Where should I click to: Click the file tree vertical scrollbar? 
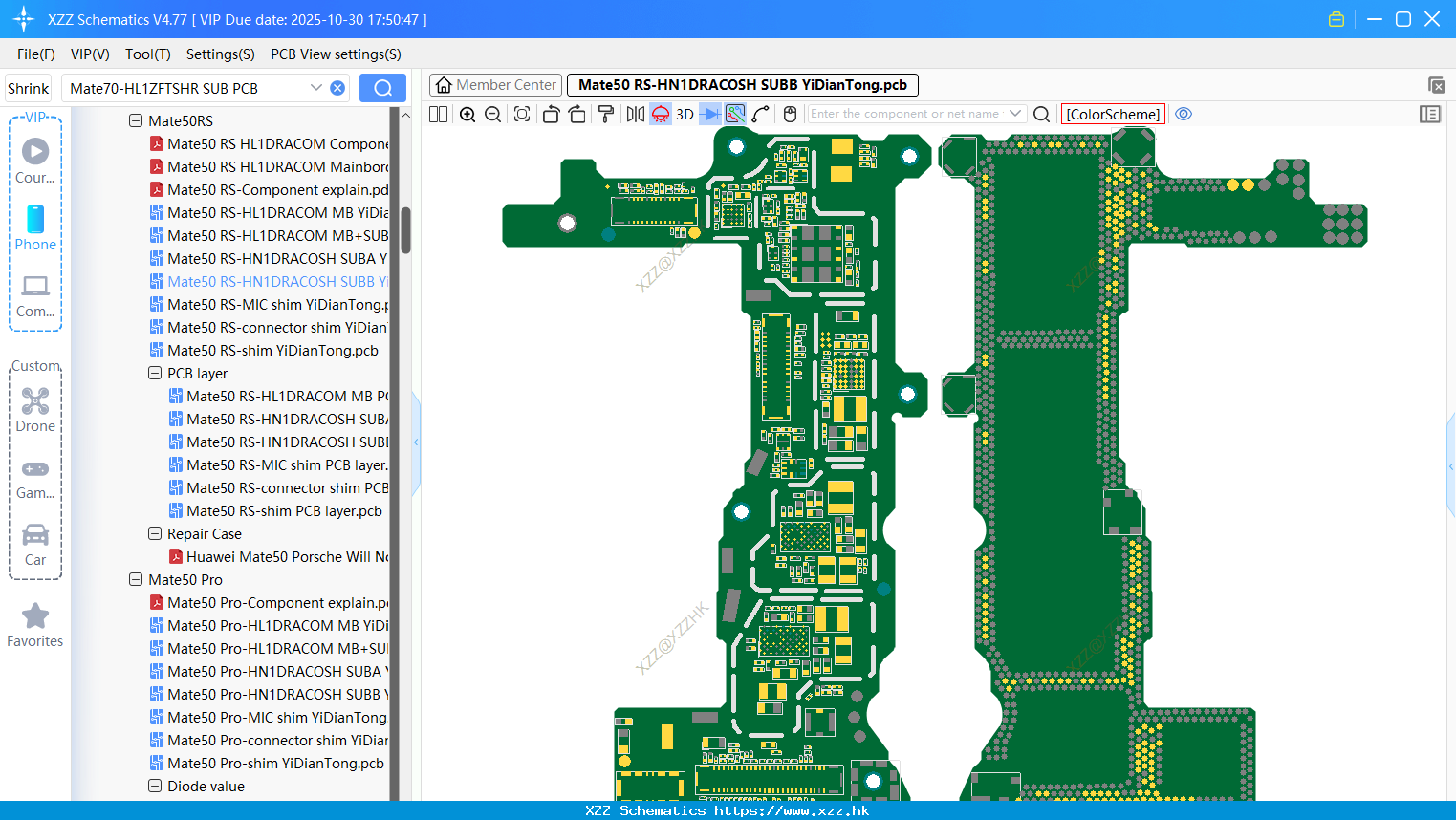tap(405, 229)
